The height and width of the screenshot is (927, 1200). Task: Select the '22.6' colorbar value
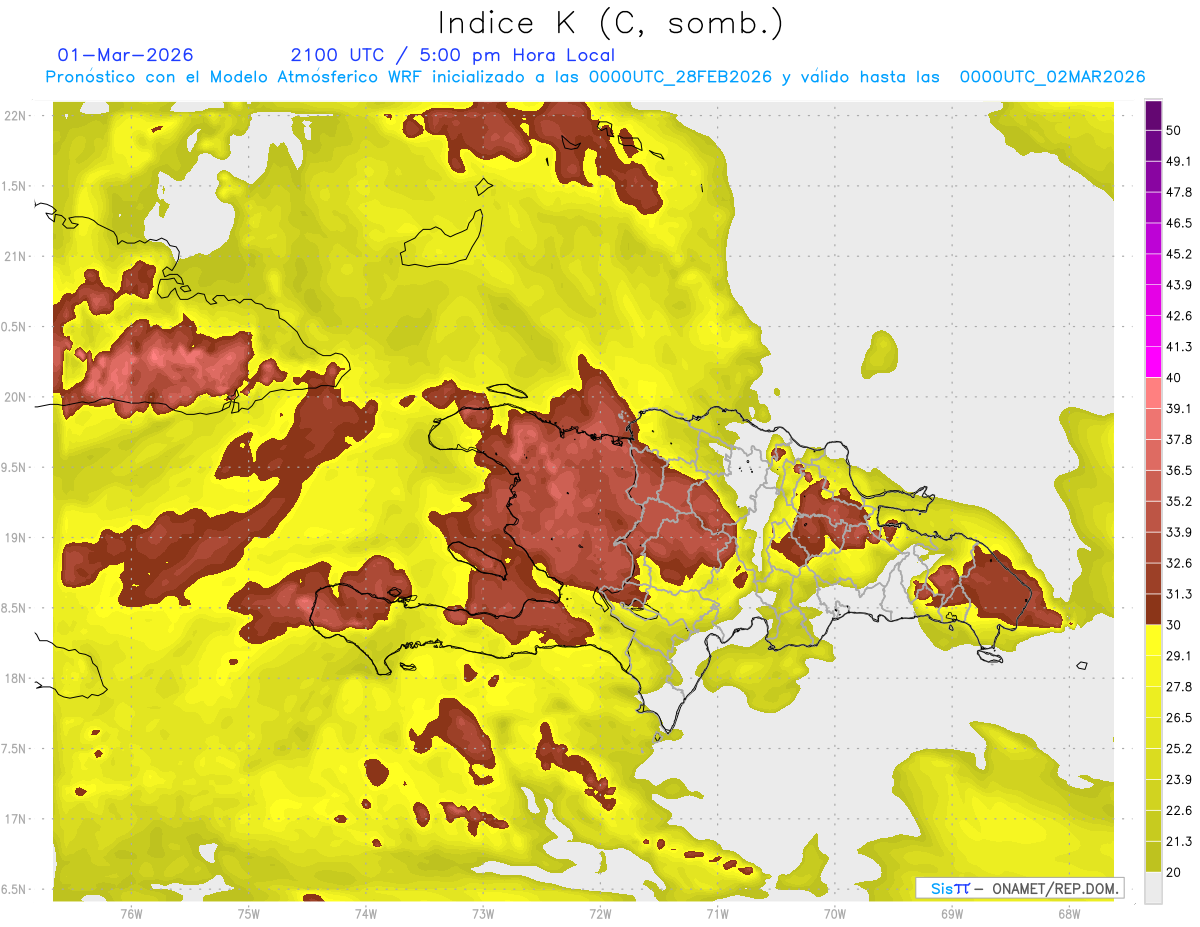click(x=1179, y=811)
